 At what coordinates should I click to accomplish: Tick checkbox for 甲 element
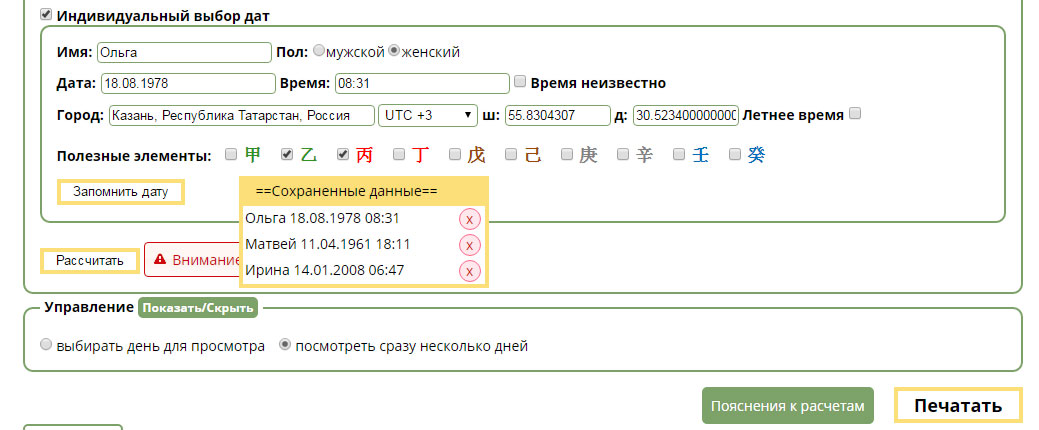(231, 154)
